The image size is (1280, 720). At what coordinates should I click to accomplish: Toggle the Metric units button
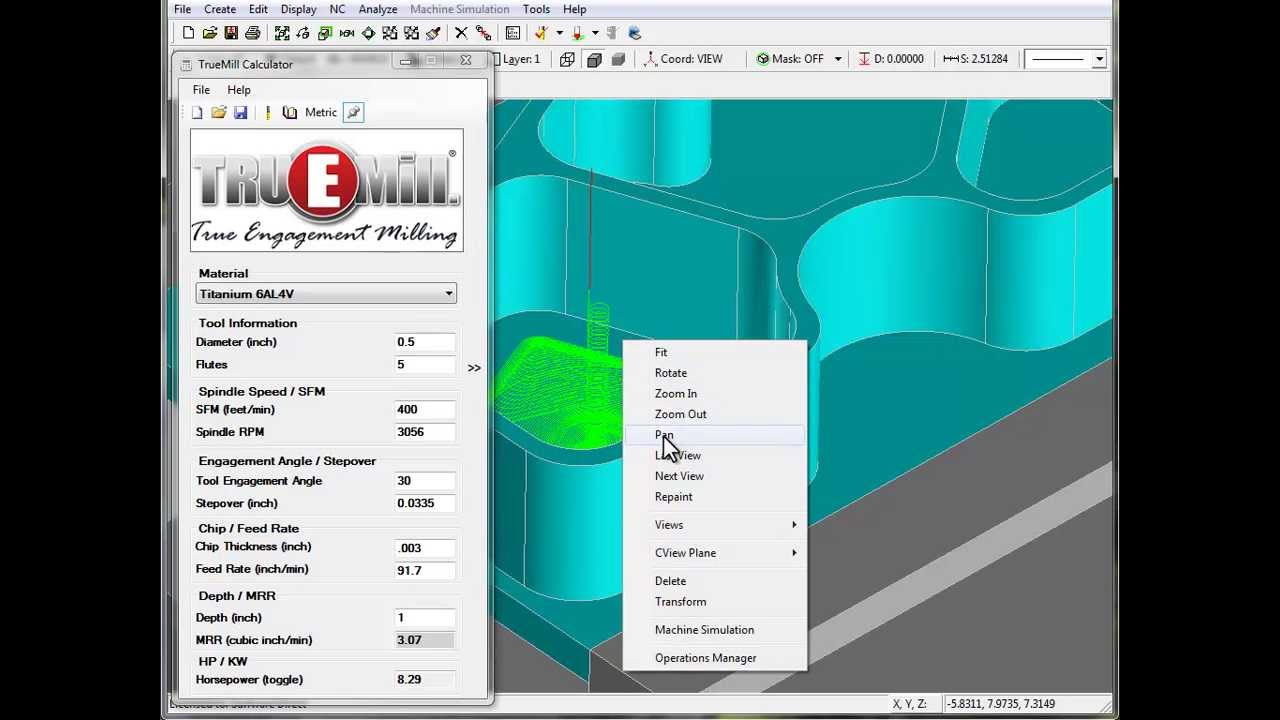tap(321, 112)
